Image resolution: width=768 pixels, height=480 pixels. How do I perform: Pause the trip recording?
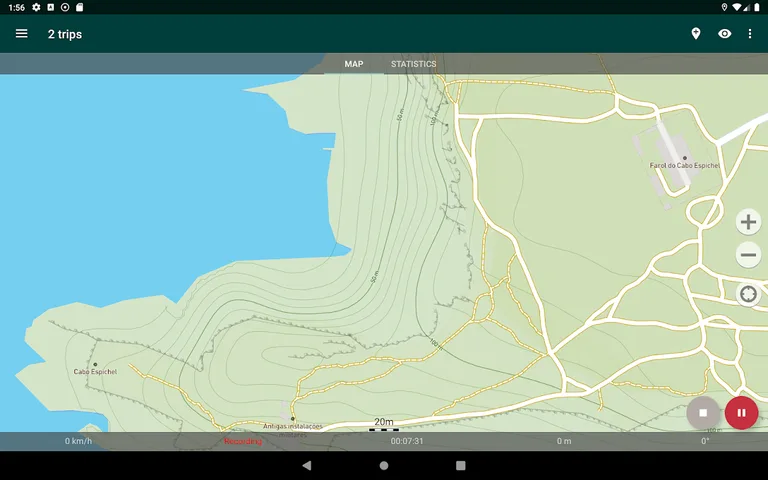742,413
